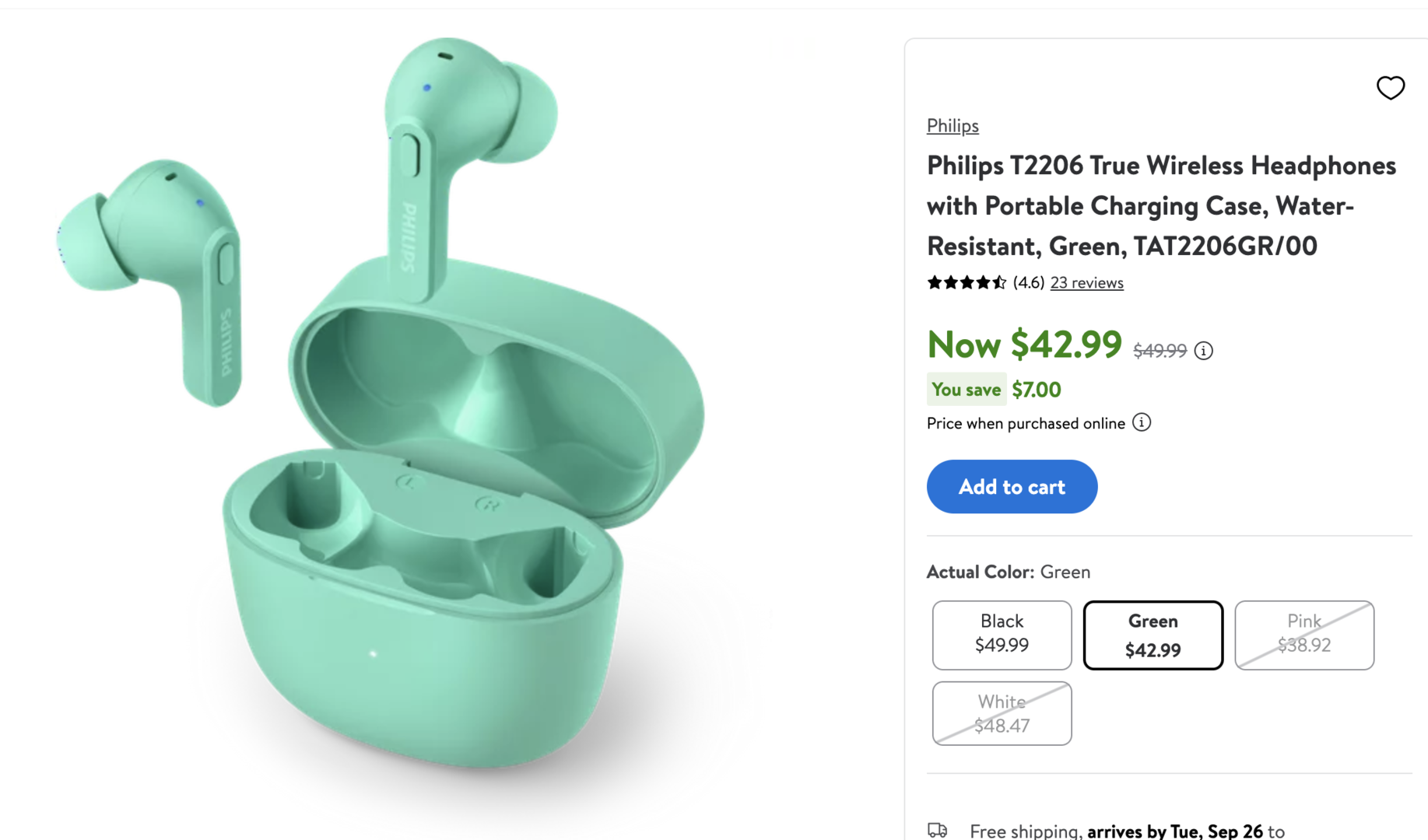Click the crossed-out $49.99 original price

coord(1160,351)
